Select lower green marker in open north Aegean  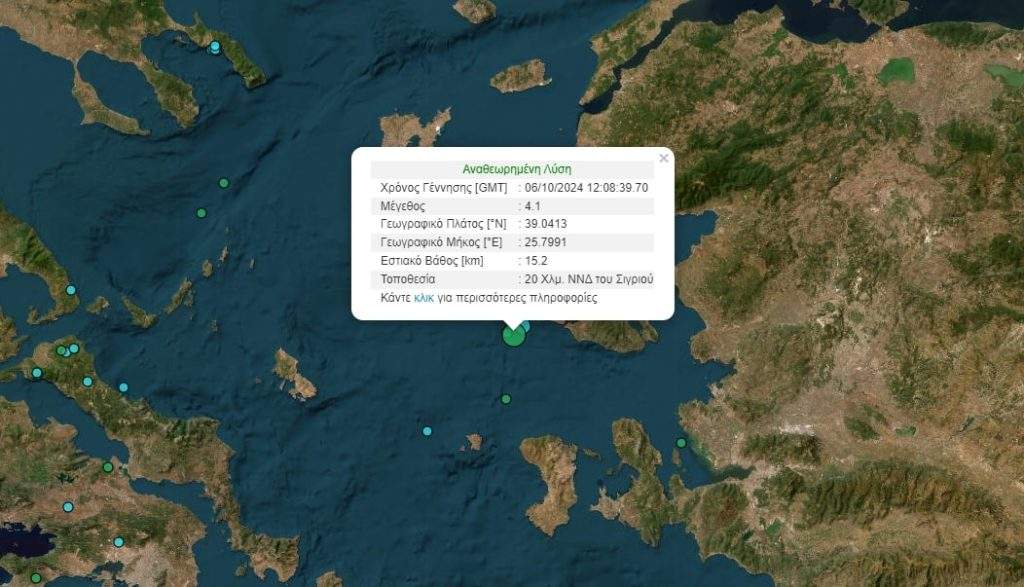tap(202, 213)
